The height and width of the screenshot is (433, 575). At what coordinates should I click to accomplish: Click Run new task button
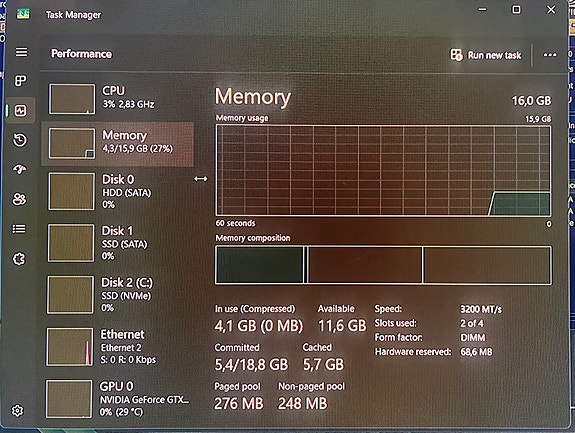[486, 55]
